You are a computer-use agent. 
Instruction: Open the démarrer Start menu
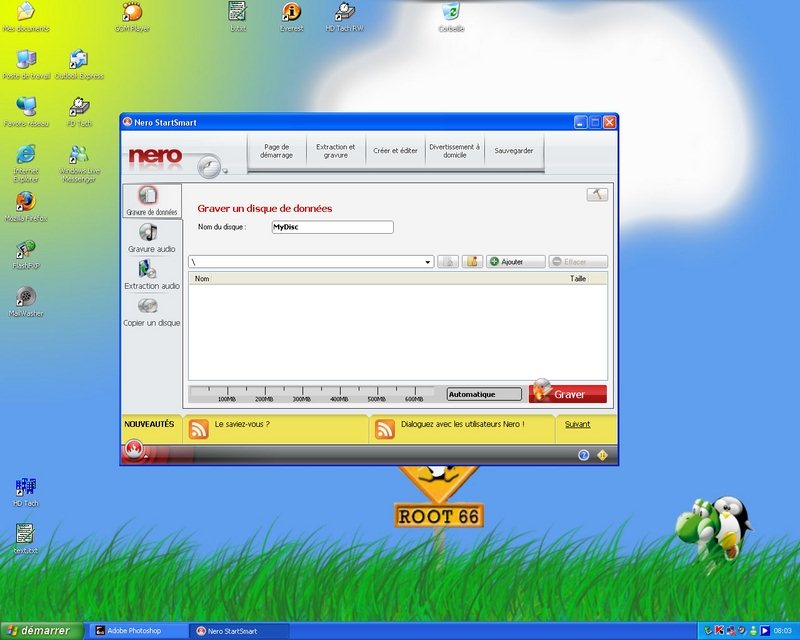click(41, 631)
